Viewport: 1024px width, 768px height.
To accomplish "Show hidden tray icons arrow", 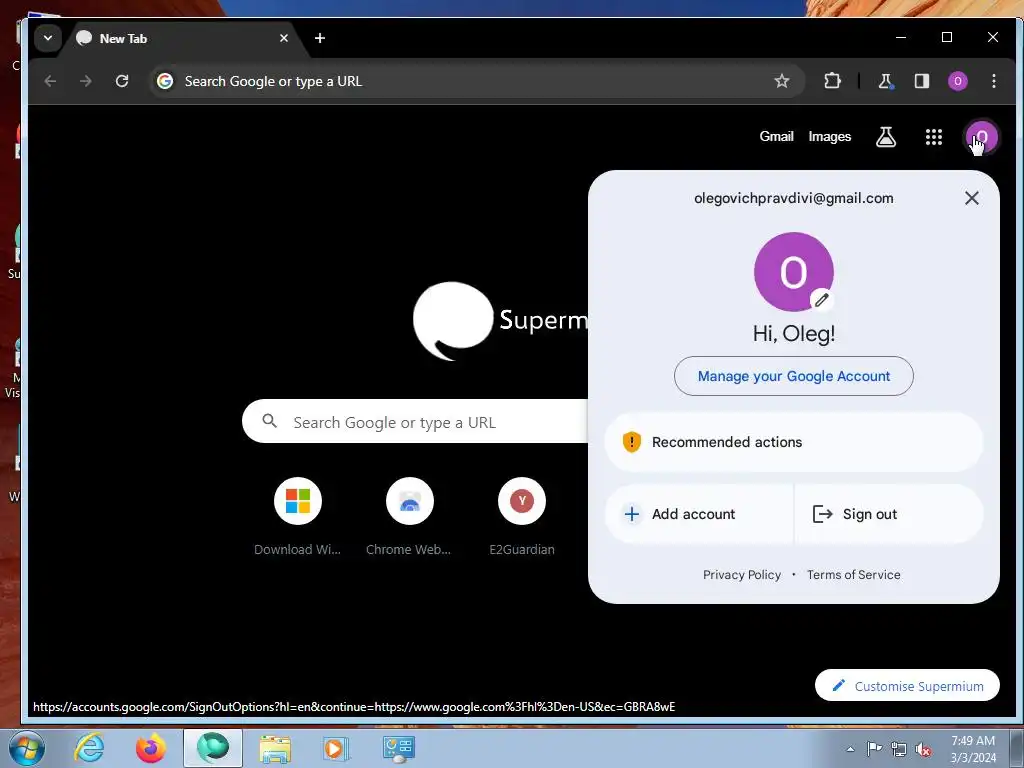I will (x=850, y=749).
